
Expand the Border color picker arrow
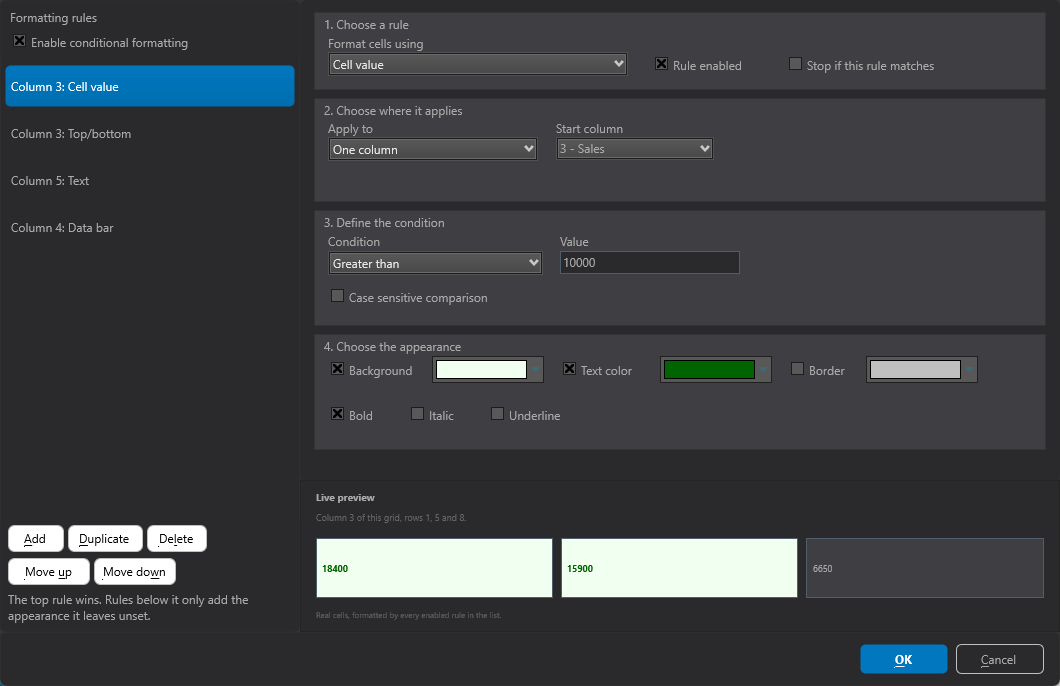[969, 370]
